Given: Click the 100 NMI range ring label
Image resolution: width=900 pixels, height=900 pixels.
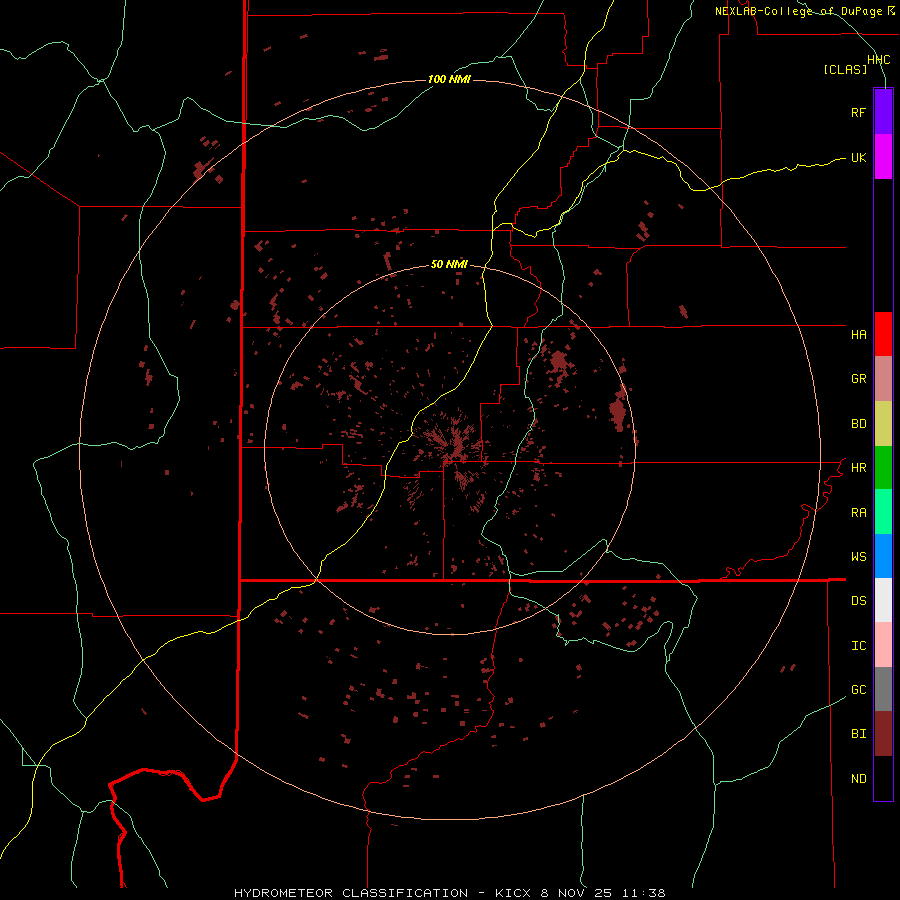Looking at the screenshot, I should (449, 79).
